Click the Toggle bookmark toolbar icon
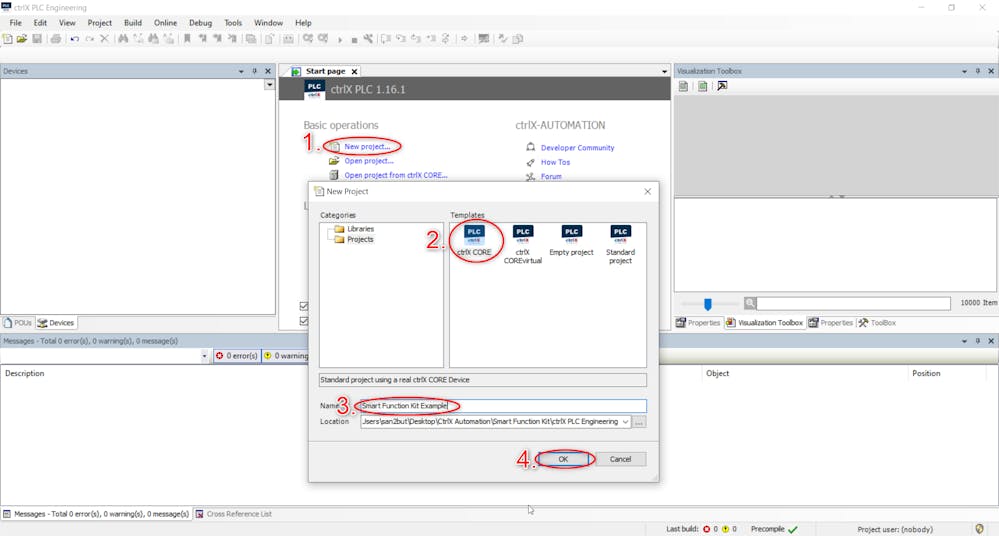The image size is (999, 536). pyautogui.click(x=187, y=39)
